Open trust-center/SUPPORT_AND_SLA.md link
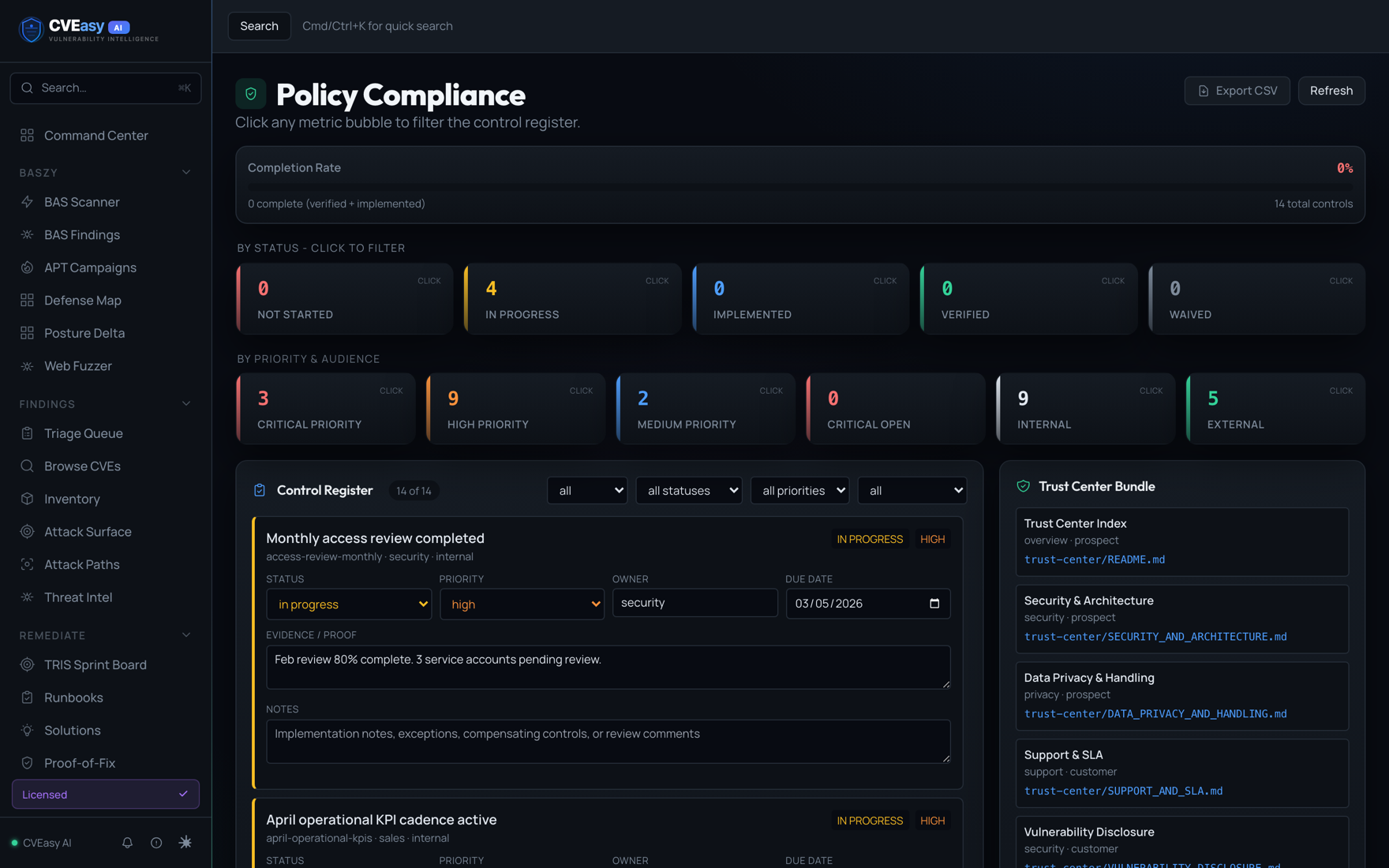Image resolution: width=1389 pixels, height=868 pixels. 1123,791
